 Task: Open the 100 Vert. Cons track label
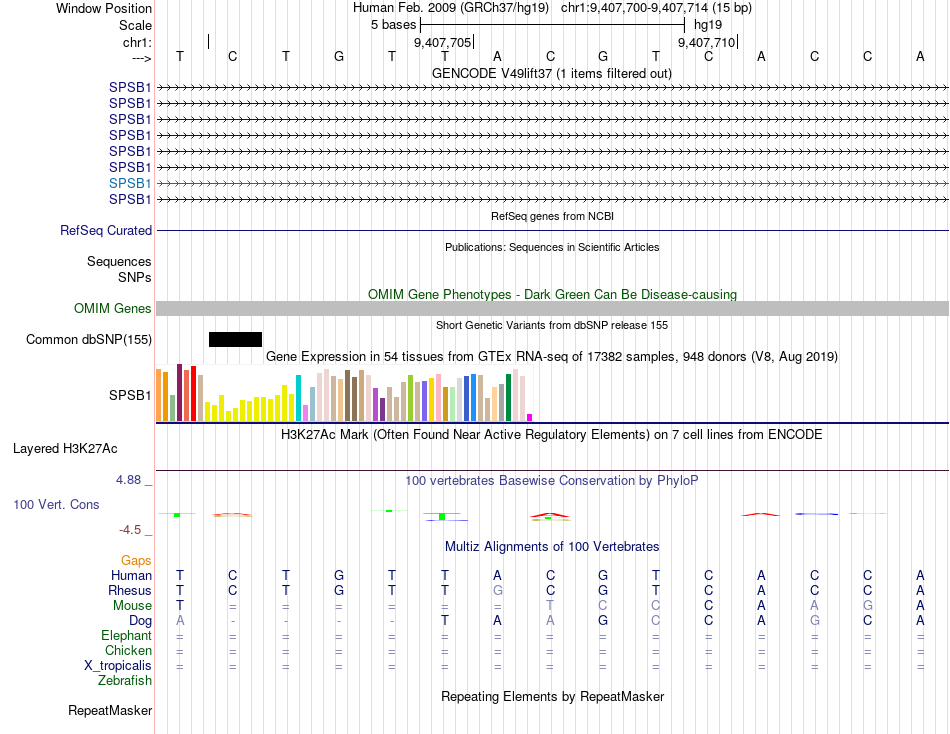(56, 504)
